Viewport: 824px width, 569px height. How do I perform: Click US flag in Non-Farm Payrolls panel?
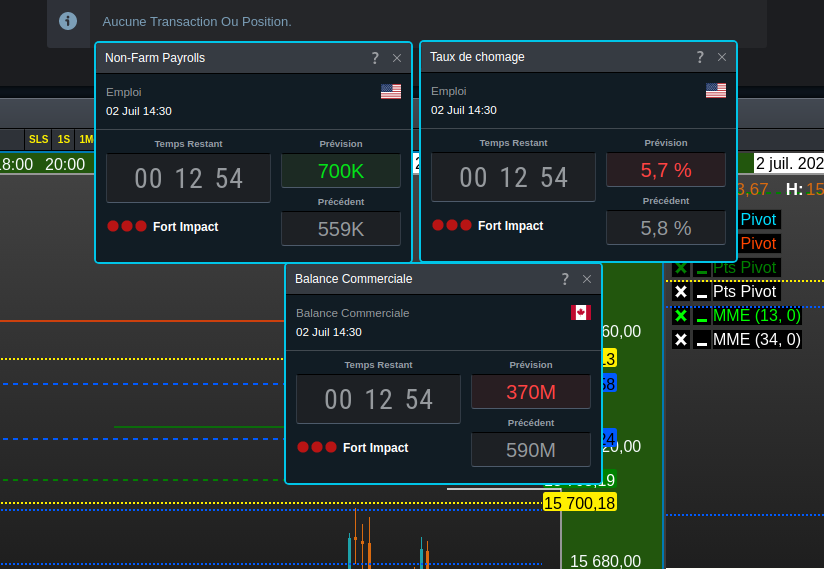[x=391, y=91]
